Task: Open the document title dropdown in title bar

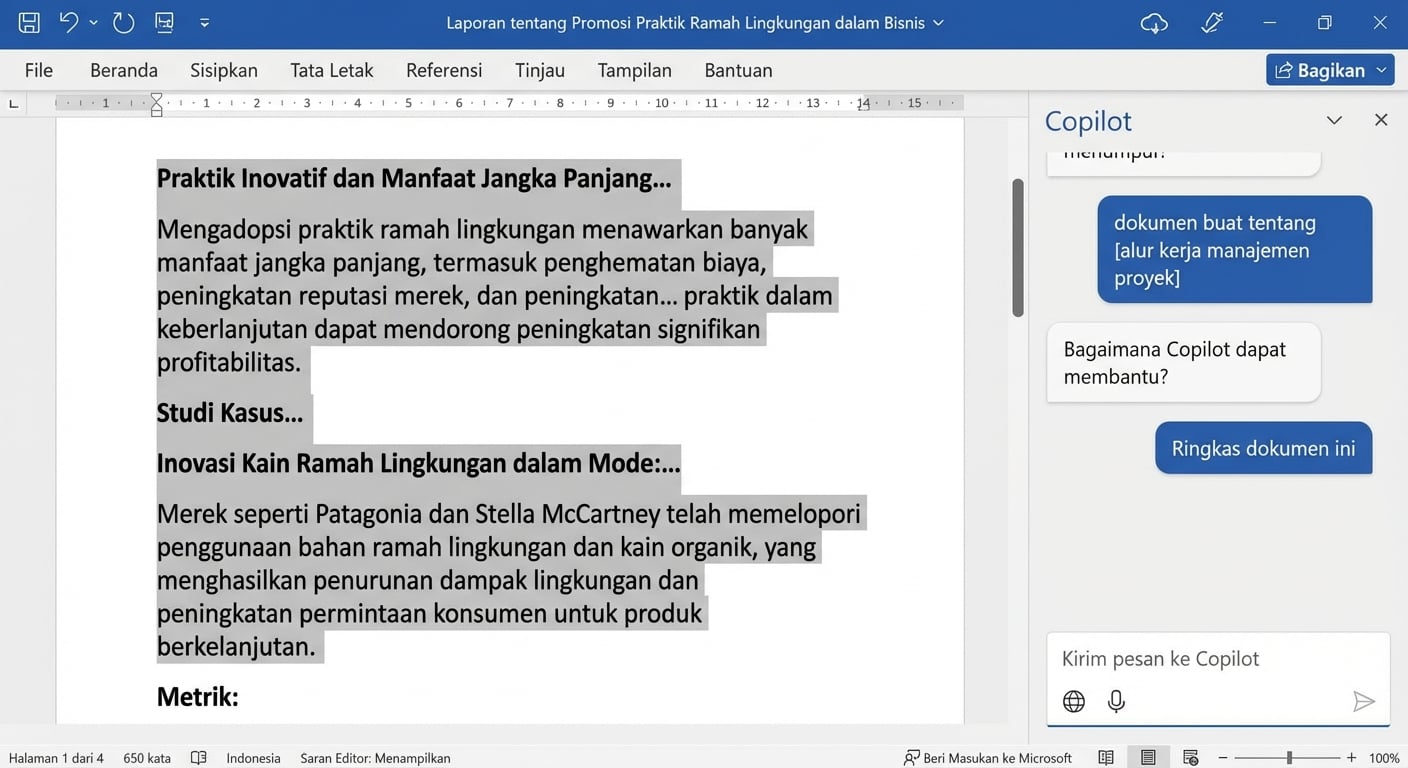Action: click(938, 22)
